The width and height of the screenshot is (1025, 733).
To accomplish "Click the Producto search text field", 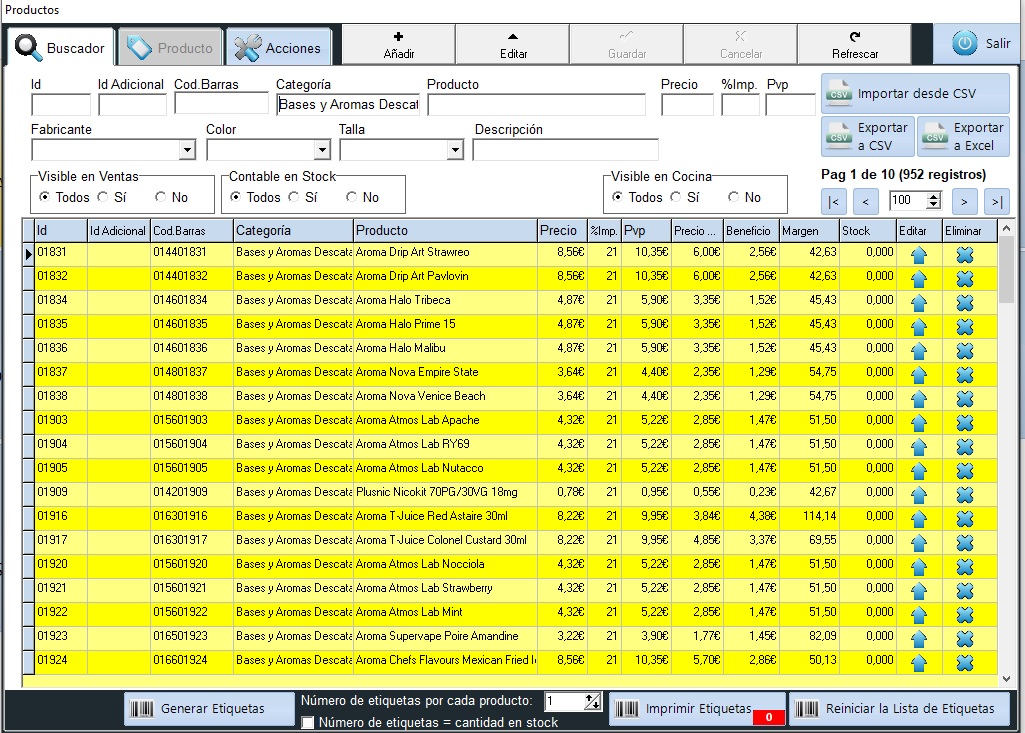I will click(x=536, y=105).
